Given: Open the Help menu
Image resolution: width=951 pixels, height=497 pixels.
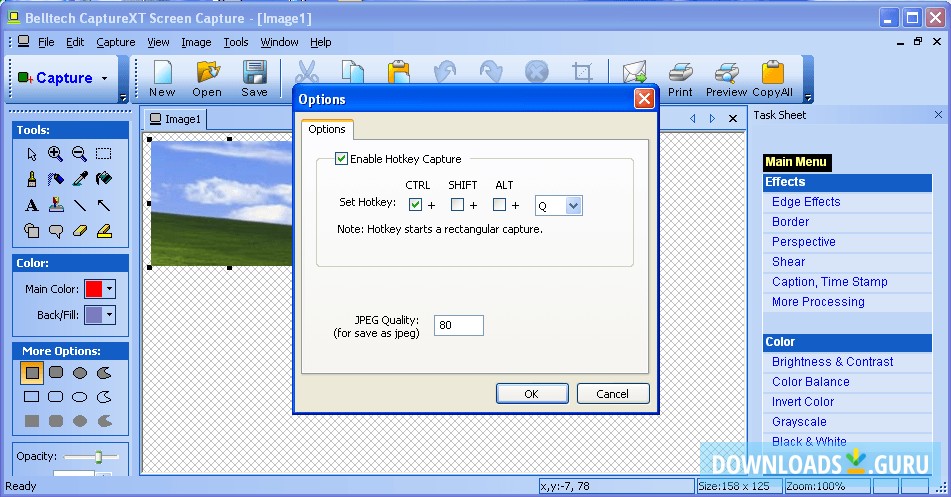Looking at the screenshot, I should [321, 42].
